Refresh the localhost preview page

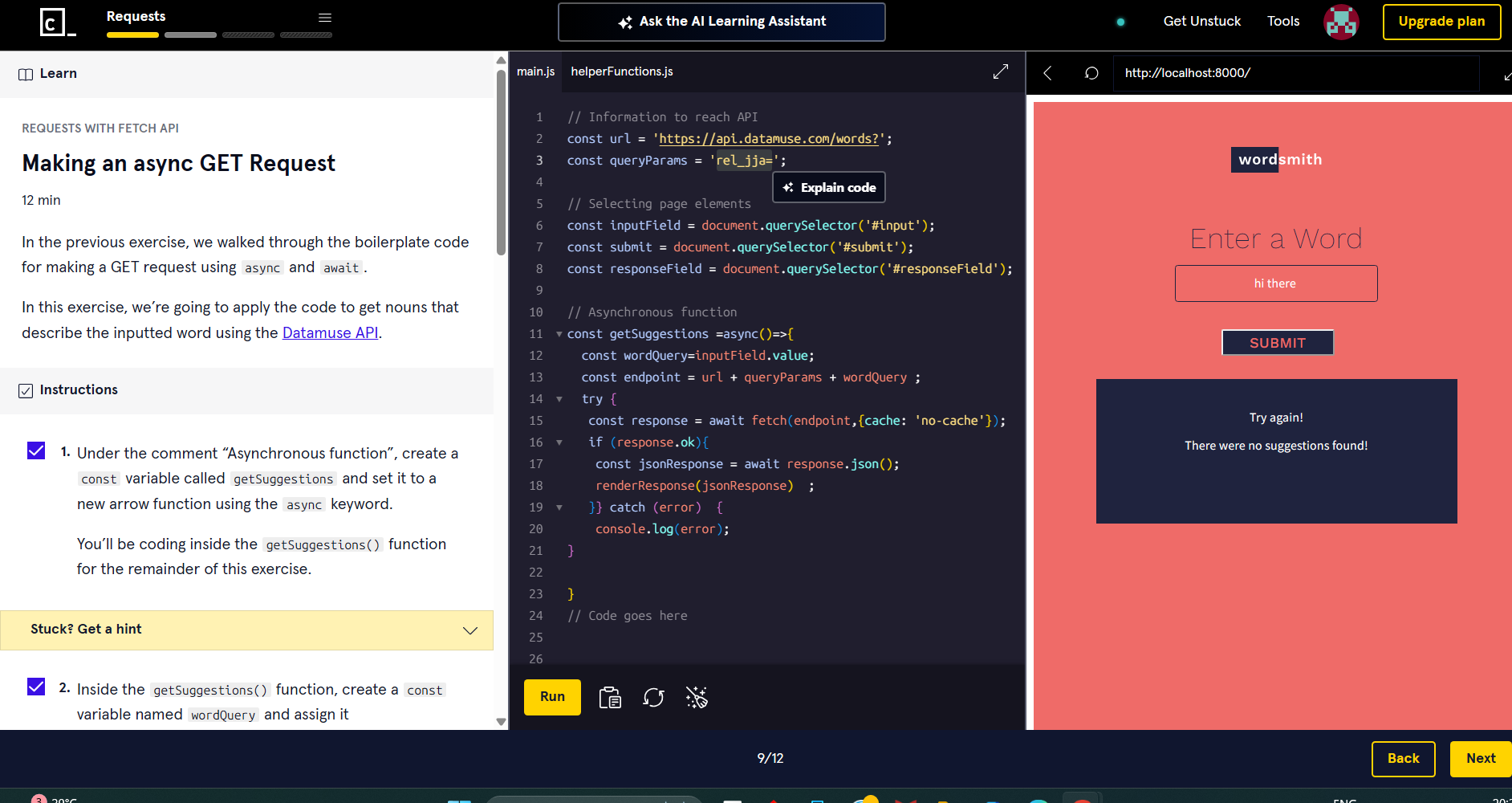1091,73
